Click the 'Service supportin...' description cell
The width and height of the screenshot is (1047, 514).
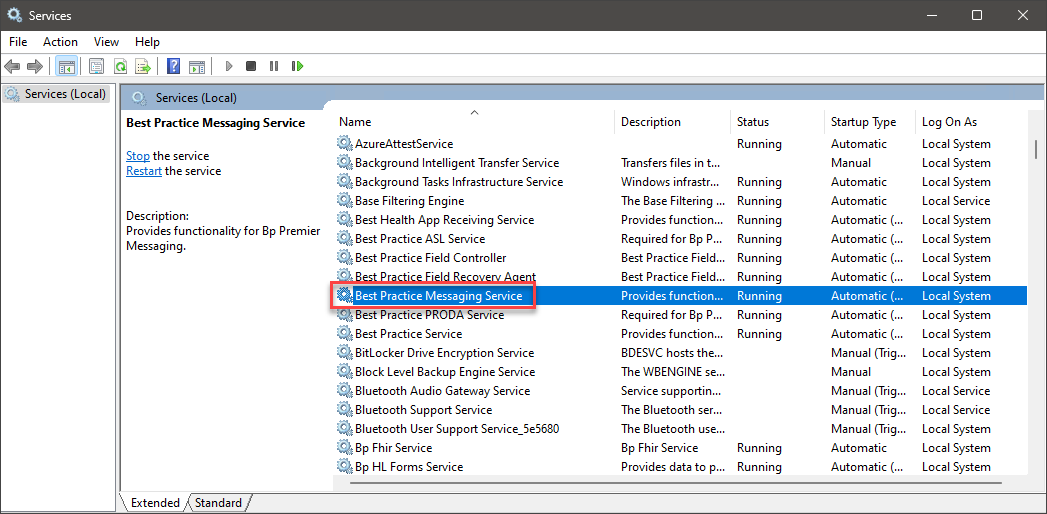[670, 391]
